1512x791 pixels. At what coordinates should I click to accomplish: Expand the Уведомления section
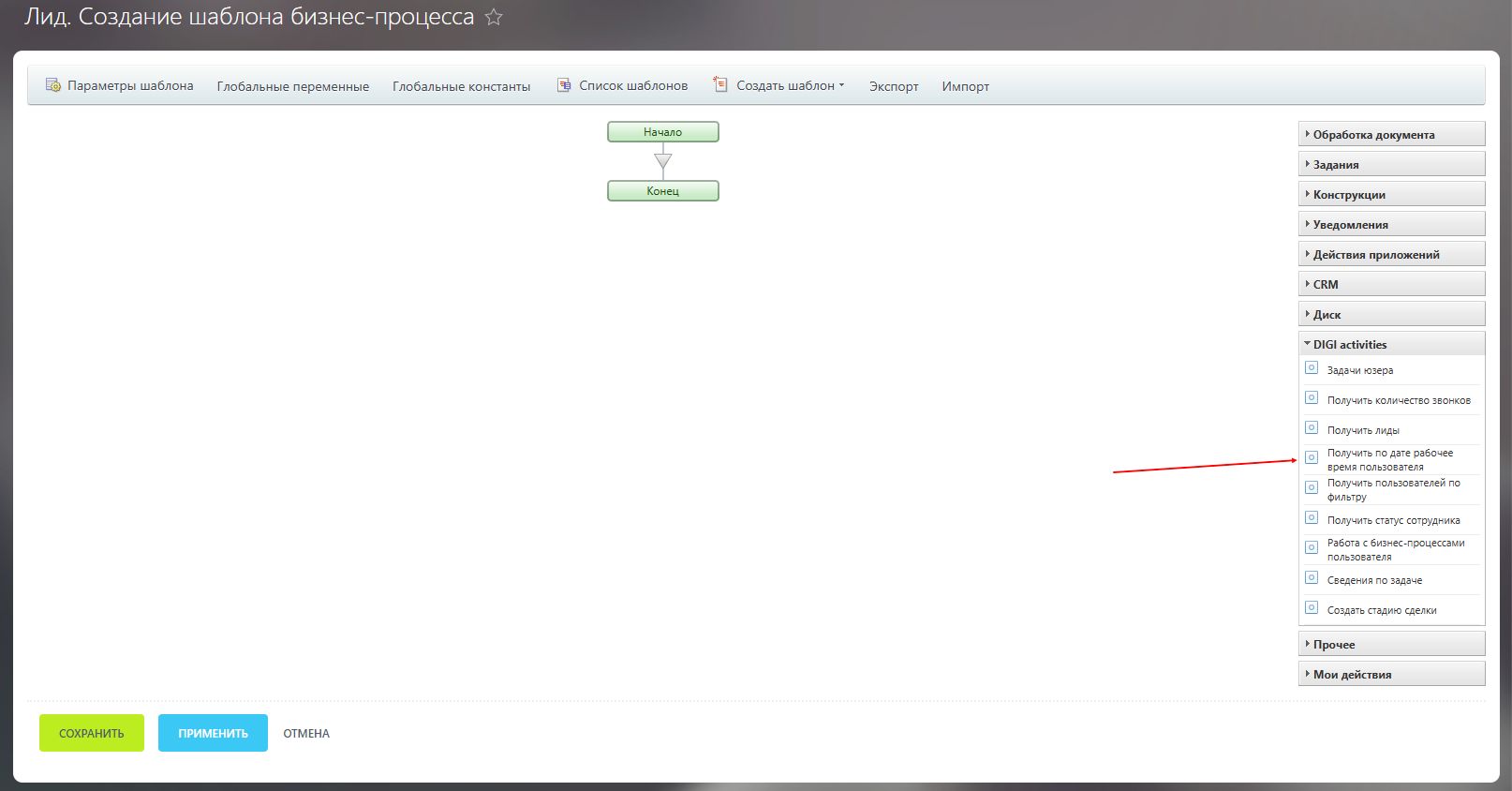[x=1391, y=224]
